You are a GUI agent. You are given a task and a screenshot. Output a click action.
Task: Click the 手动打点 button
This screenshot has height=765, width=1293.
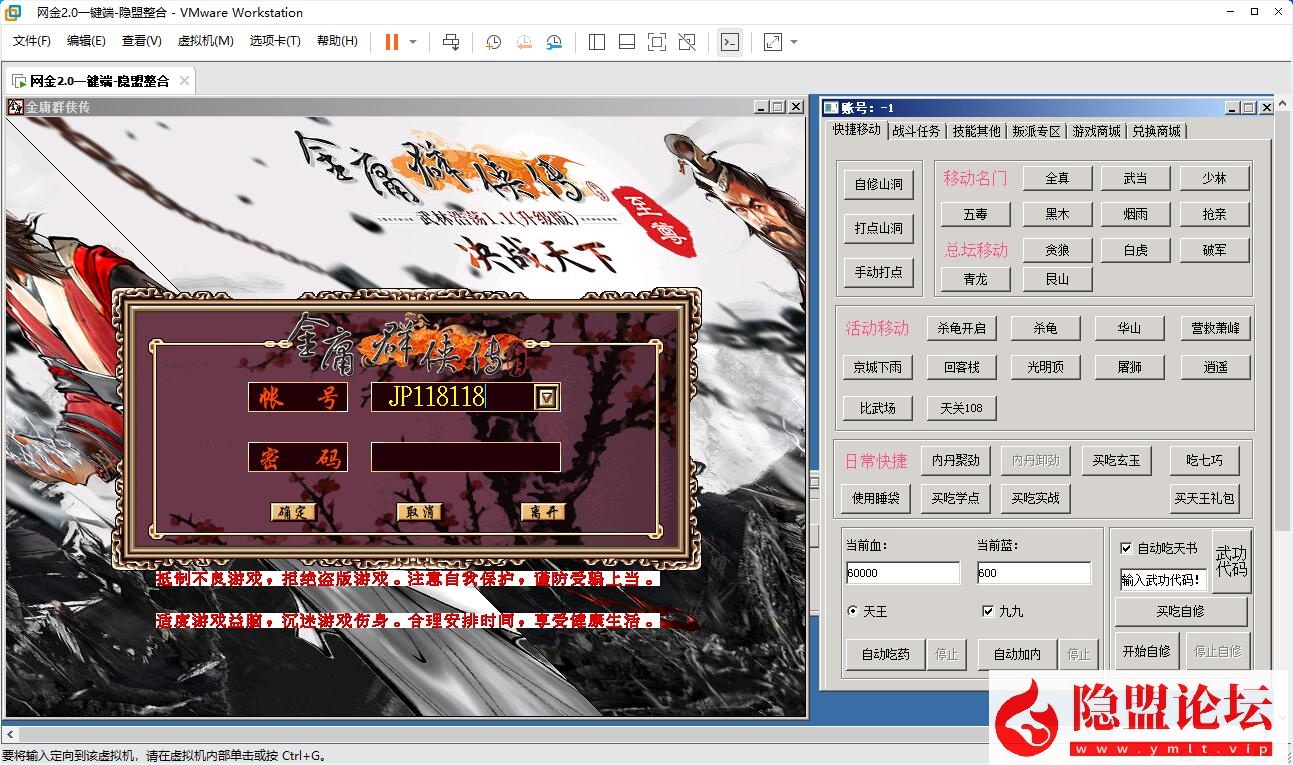[879, 271]
